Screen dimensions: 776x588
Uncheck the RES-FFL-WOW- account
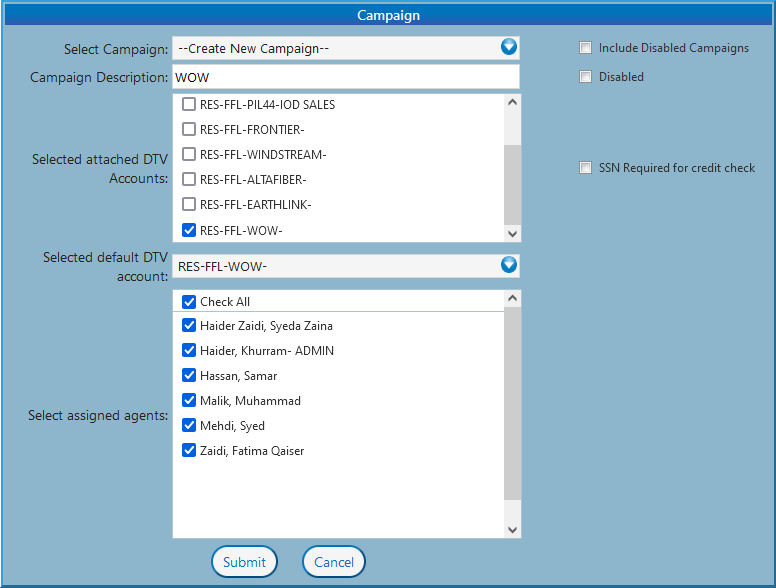pos(189,230)
